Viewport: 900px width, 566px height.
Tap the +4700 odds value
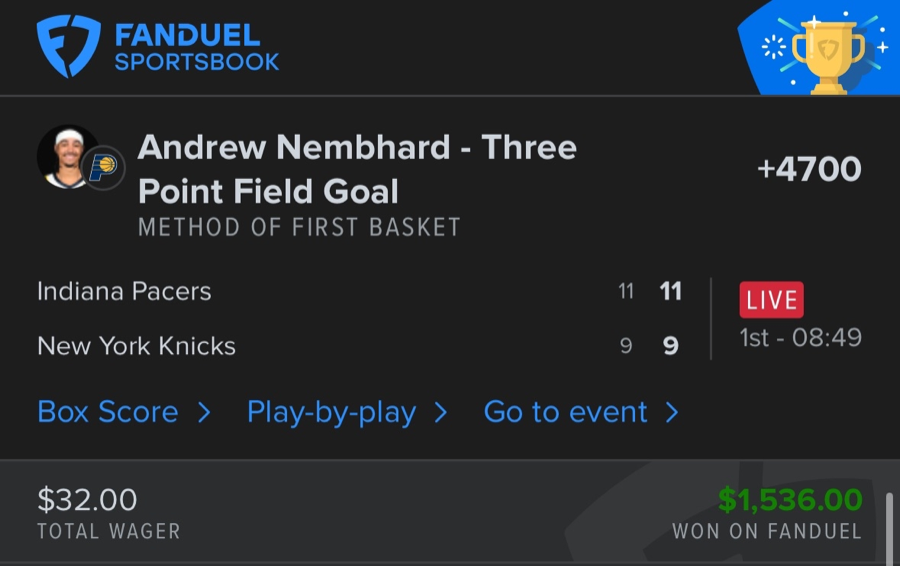click(x=809, y=169)
